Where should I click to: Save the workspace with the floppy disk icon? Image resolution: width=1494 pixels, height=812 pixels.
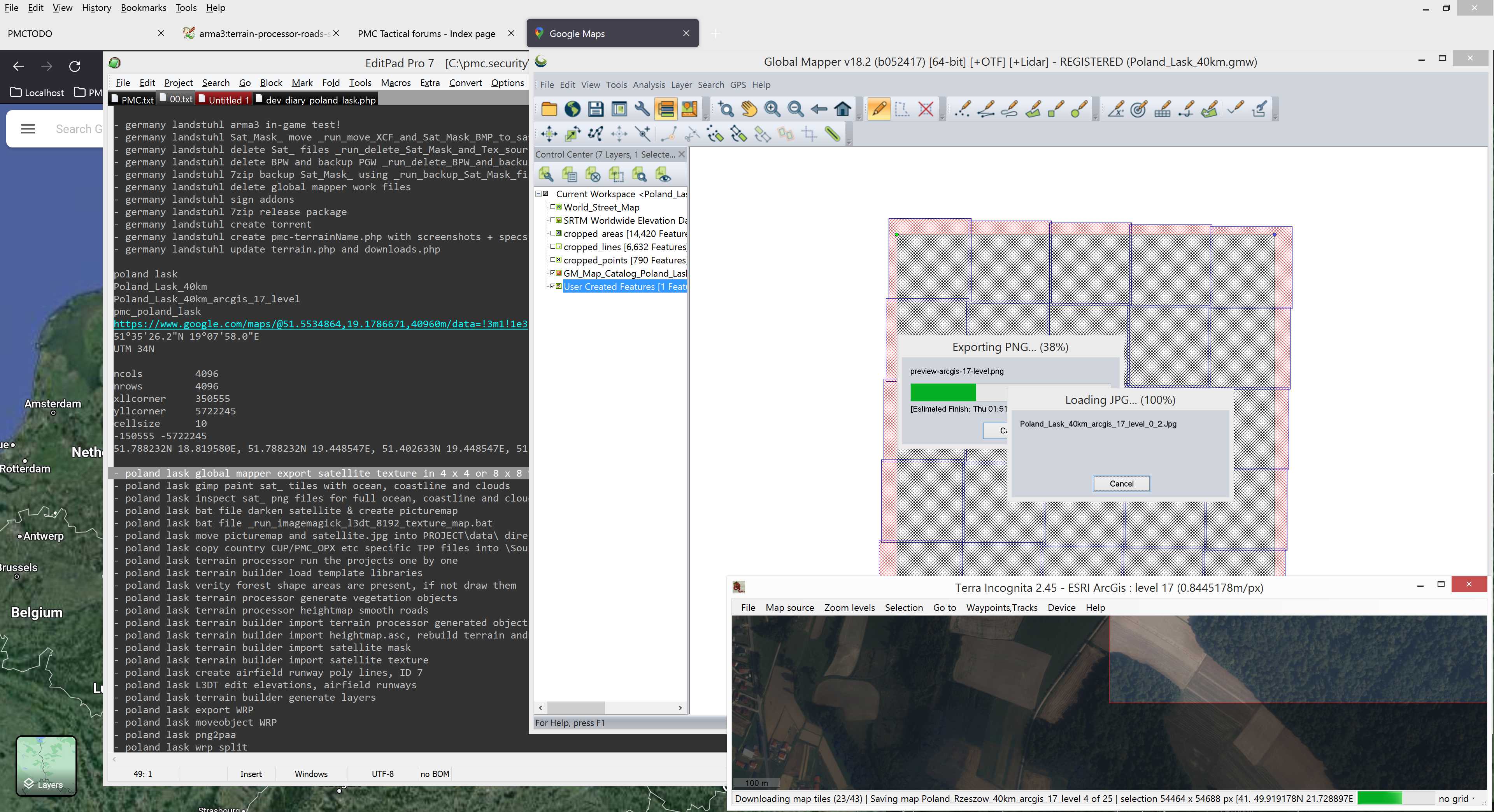pos(596,109)
